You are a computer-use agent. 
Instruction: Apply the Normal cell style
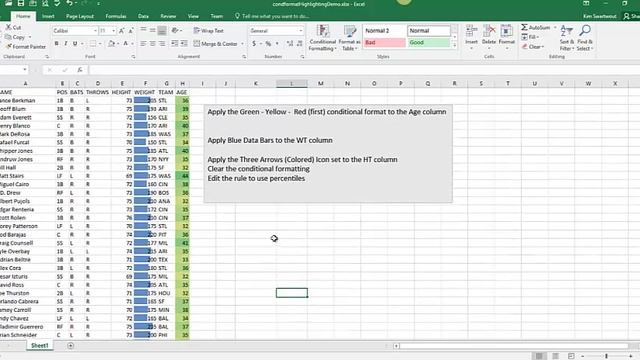point(429,31)
